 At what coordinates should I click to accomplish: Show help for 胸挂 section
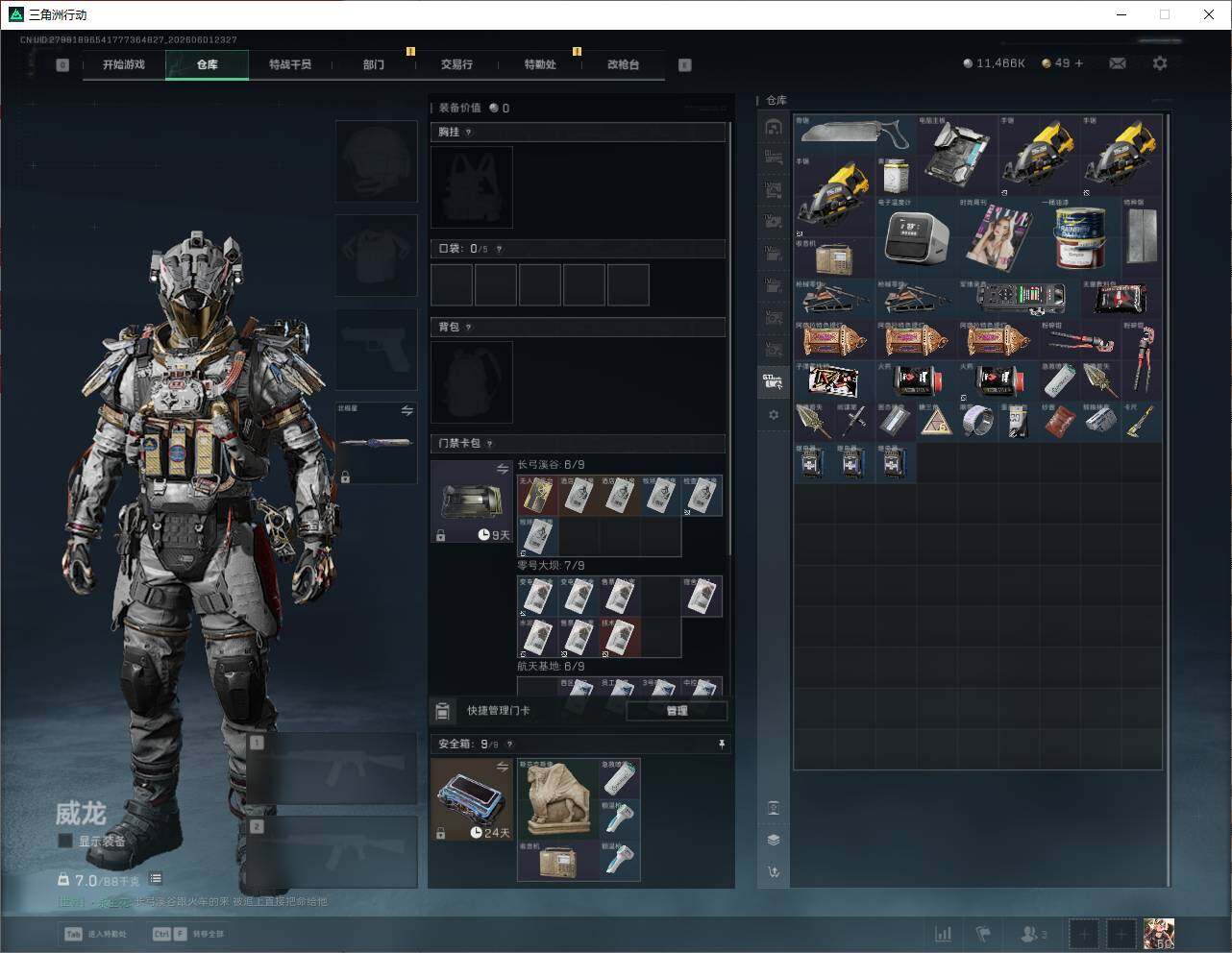point(468,132)
